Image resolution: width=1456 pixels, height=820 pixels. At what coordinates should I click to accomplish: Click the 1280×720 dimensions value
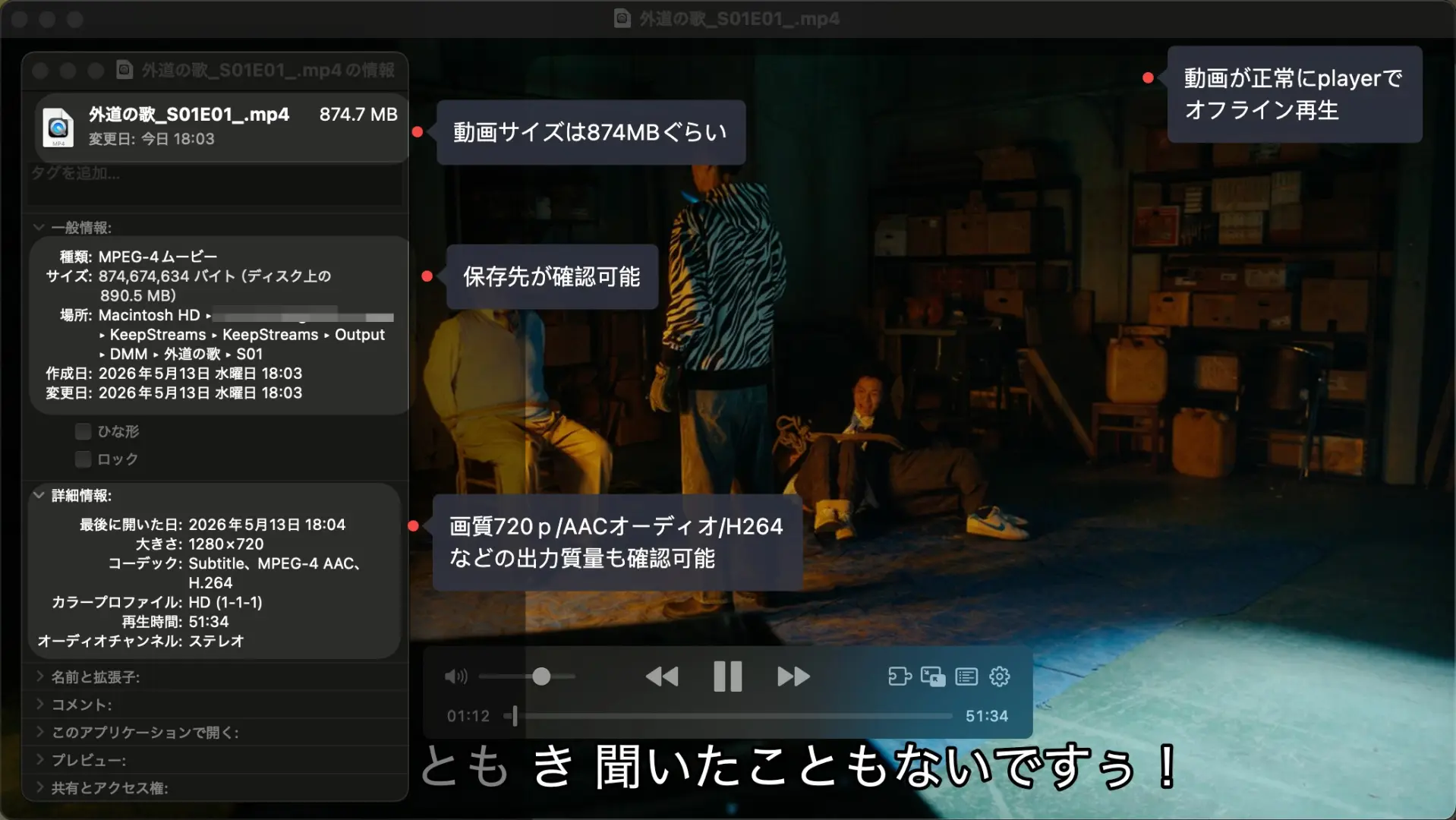click(226, 544)
